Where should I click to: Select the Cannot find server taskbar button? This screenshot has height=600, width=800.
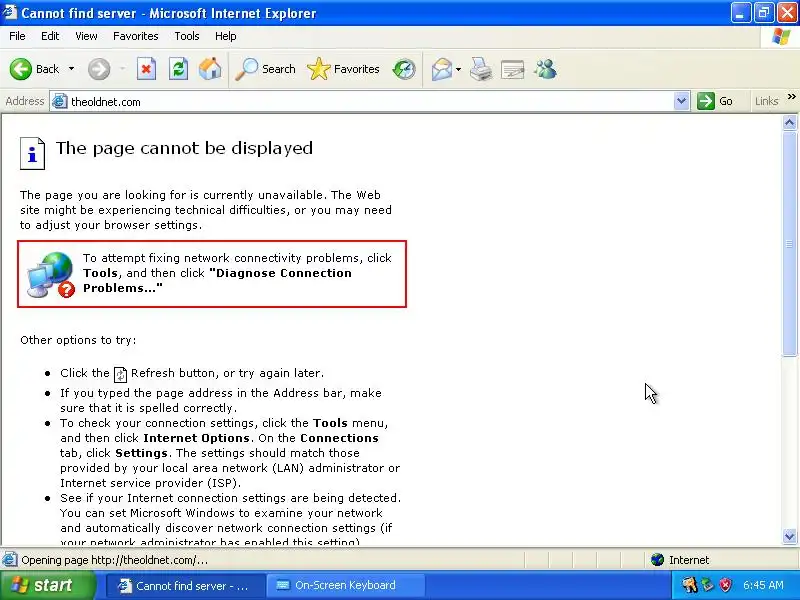click(185, 586)
